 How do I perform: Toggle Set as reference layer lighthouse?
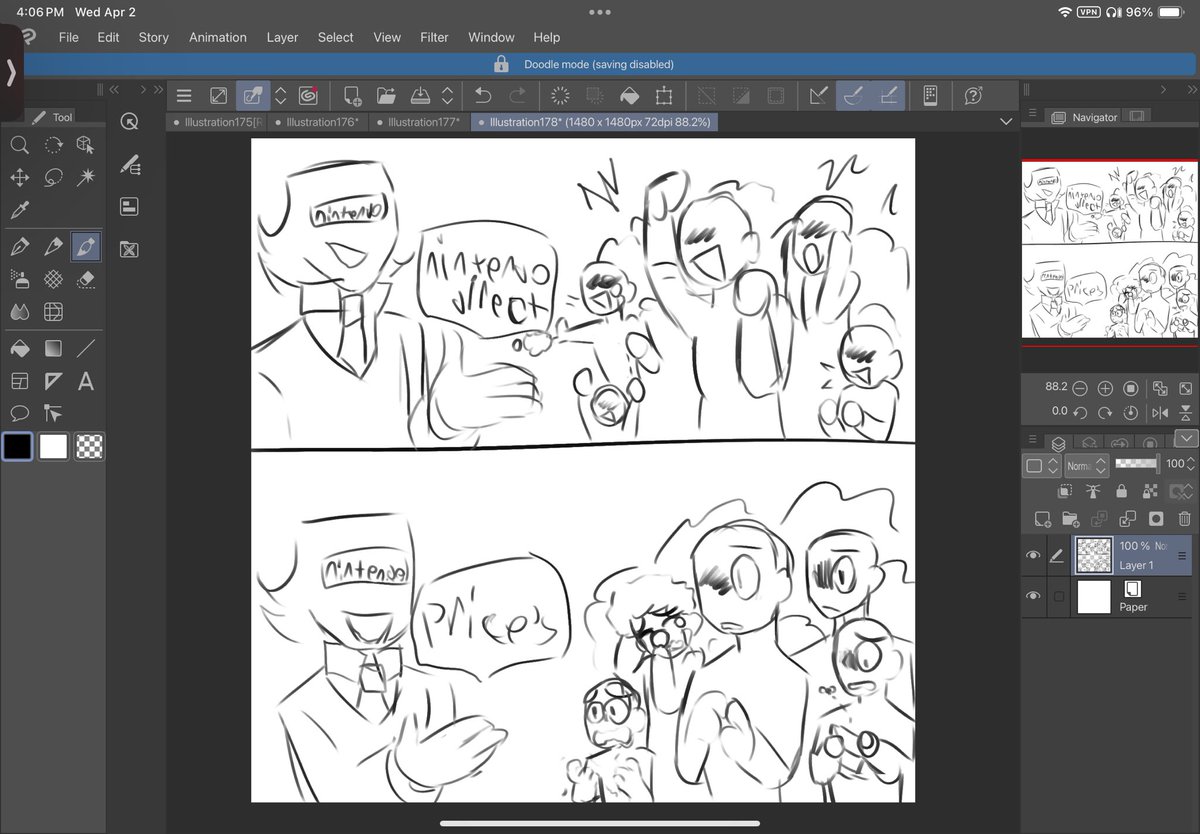(1093, 491)
